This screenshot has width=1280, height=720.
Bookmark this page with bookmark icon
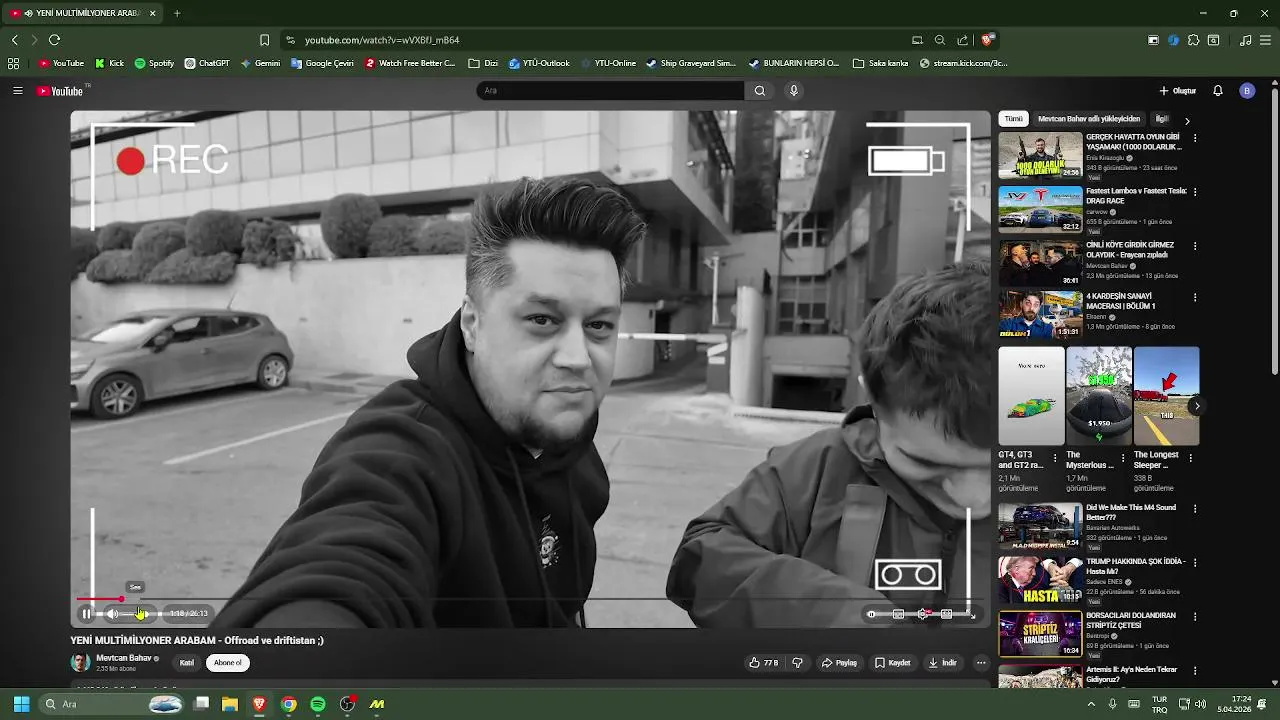(x=264, y=40)
